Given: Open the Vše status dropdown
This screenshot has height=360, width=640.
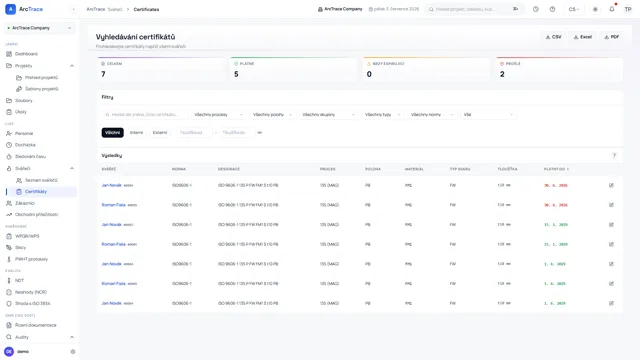Looking at the screenshot, I should click(488, 115).
